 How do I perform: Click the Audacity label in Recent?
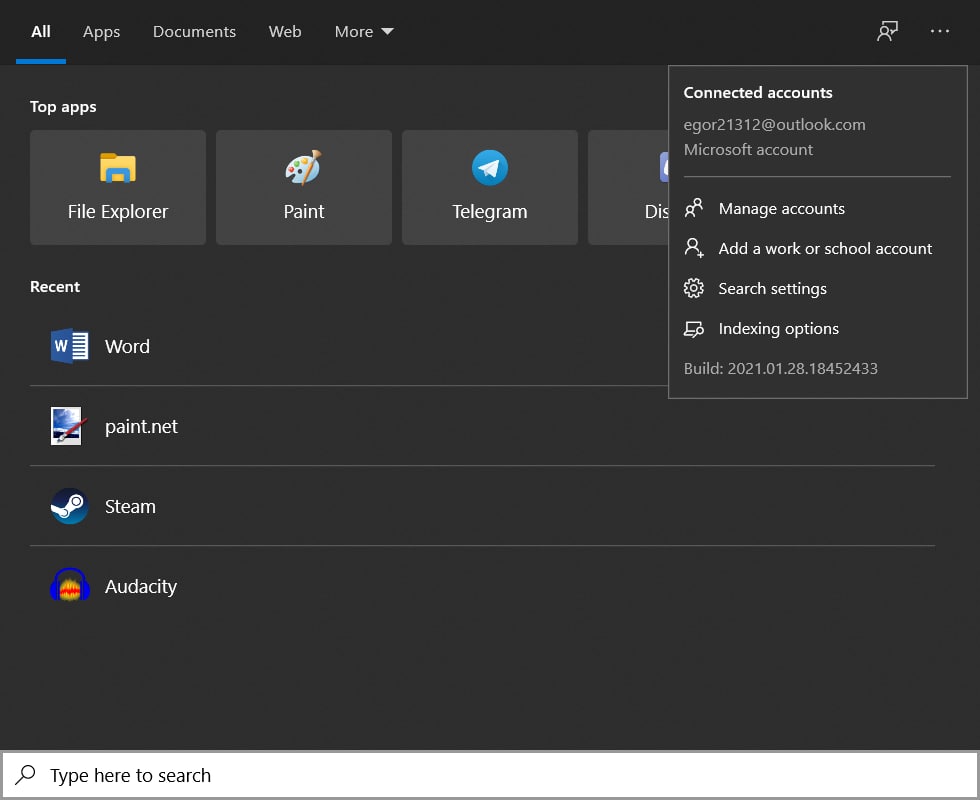141,586
